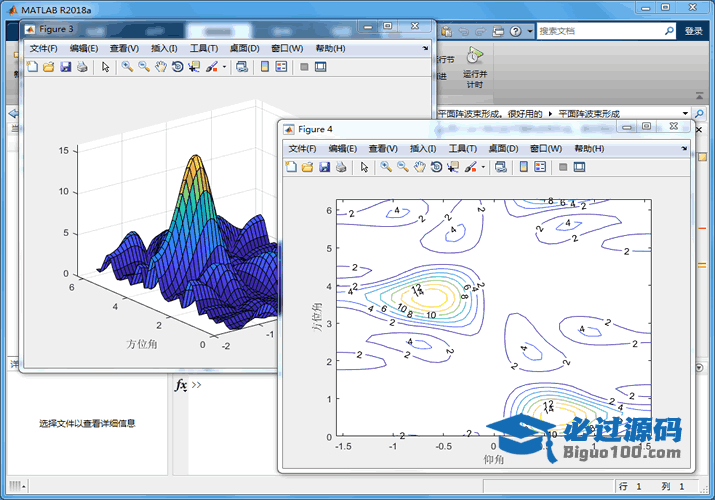Show Plot Tools and dock Figure 4
Screen dimensions: 715x500
tap(579, 167)
